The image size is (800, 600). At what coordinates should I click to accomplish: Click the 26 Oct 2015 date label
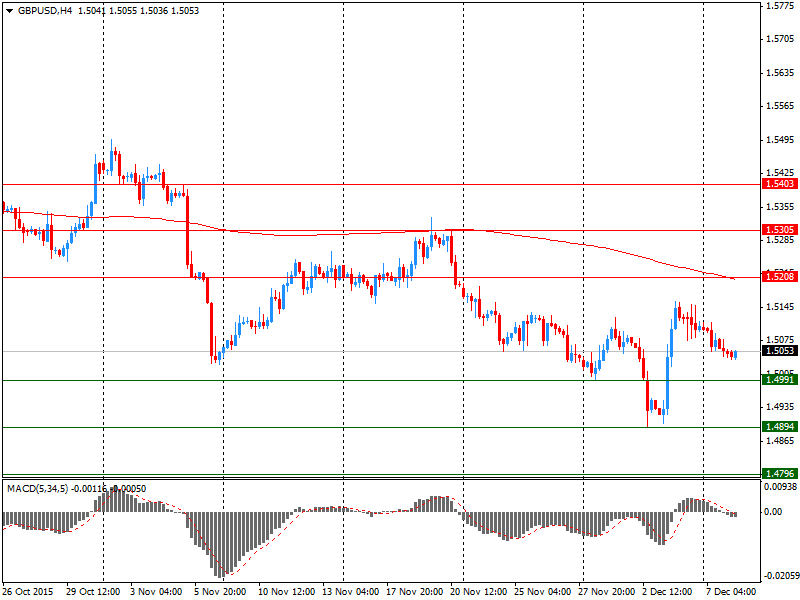(28, 592)
